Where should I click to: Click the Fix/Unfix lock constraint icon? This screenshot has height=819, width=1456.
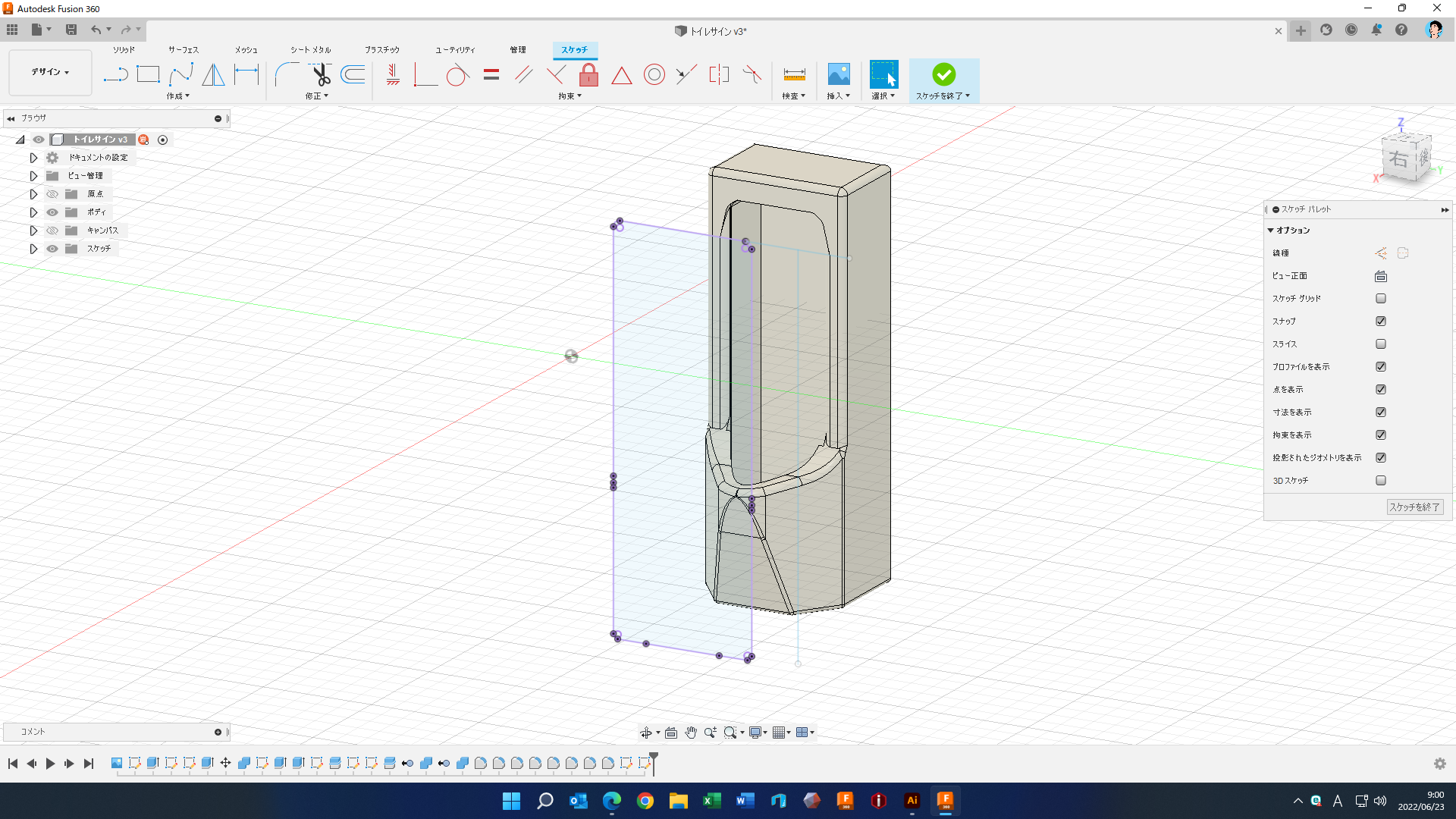[x=588, y=74]
